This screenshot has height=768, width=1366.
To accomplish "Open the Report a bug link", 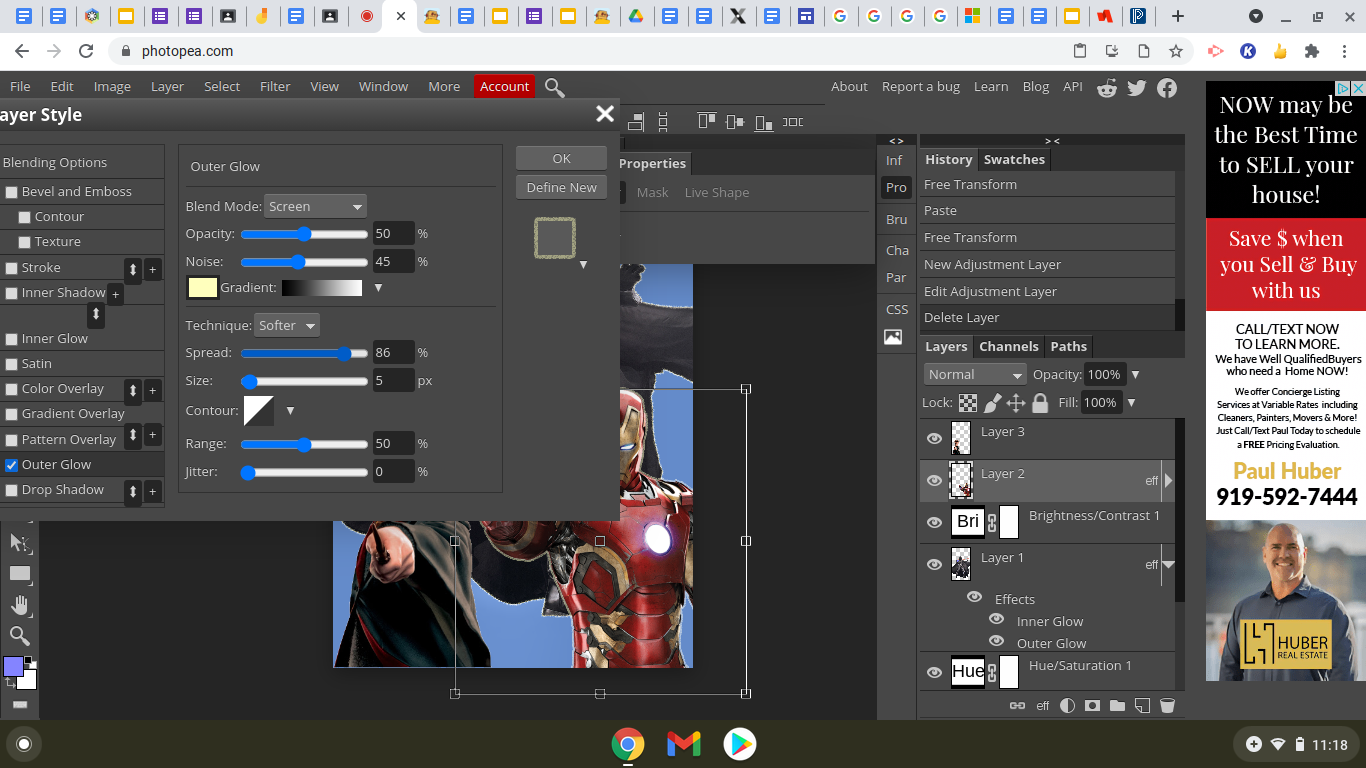I will click(x=921, y=86).
